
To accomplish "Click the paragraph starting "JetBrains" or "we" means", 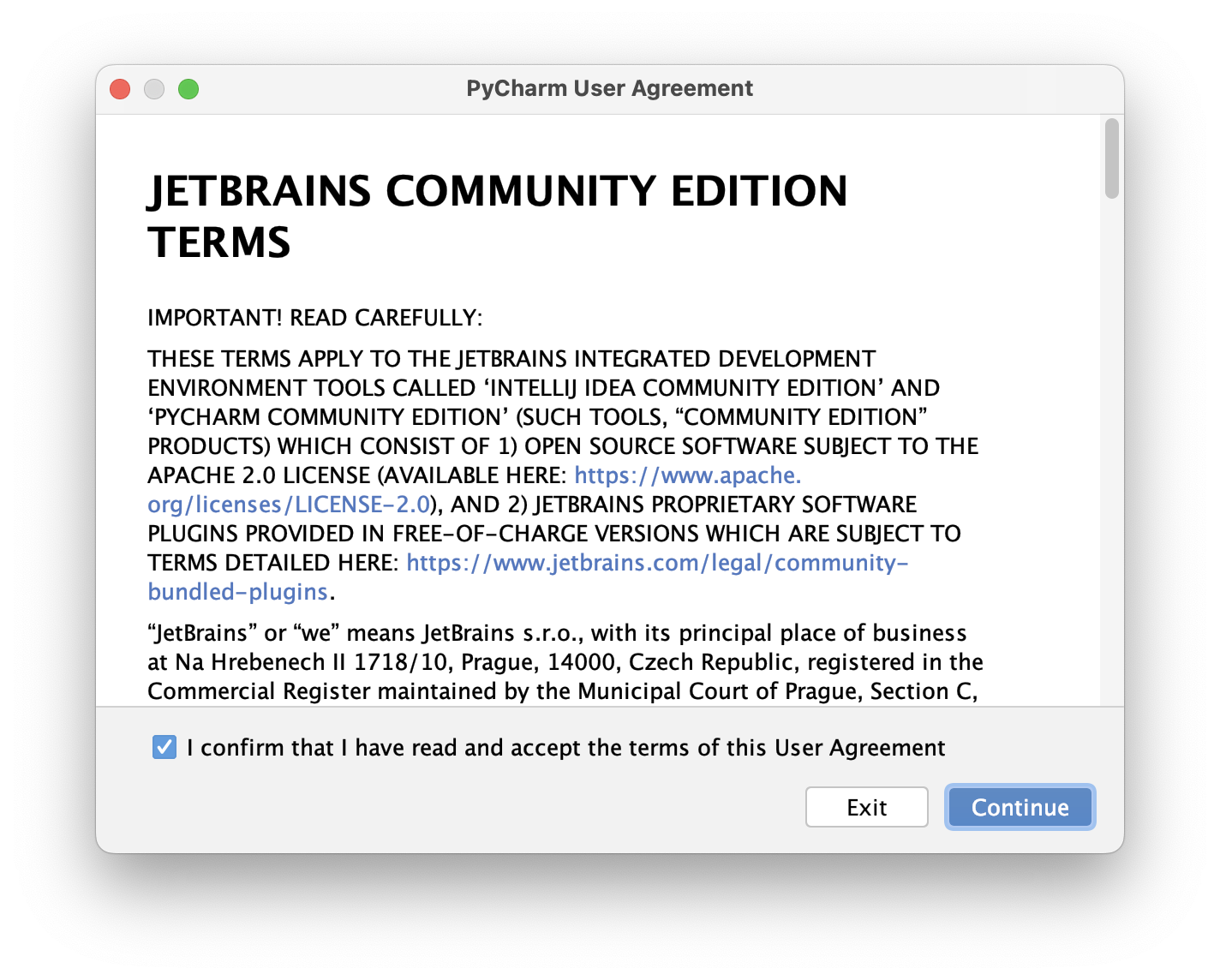I will point(565,662).
